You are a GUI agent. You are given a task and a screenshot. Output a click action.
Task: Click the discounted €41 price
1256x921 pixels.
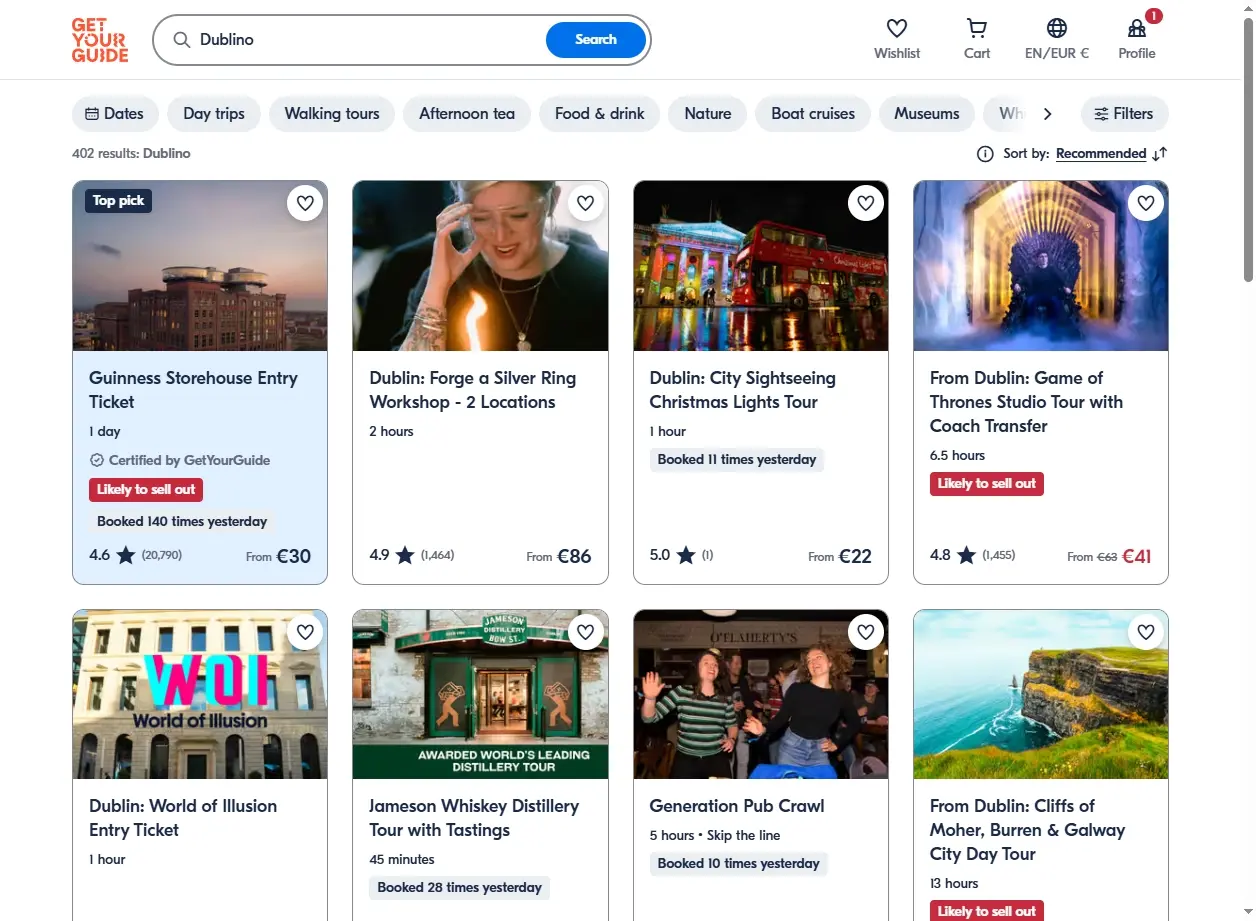tap(1136, 556)
